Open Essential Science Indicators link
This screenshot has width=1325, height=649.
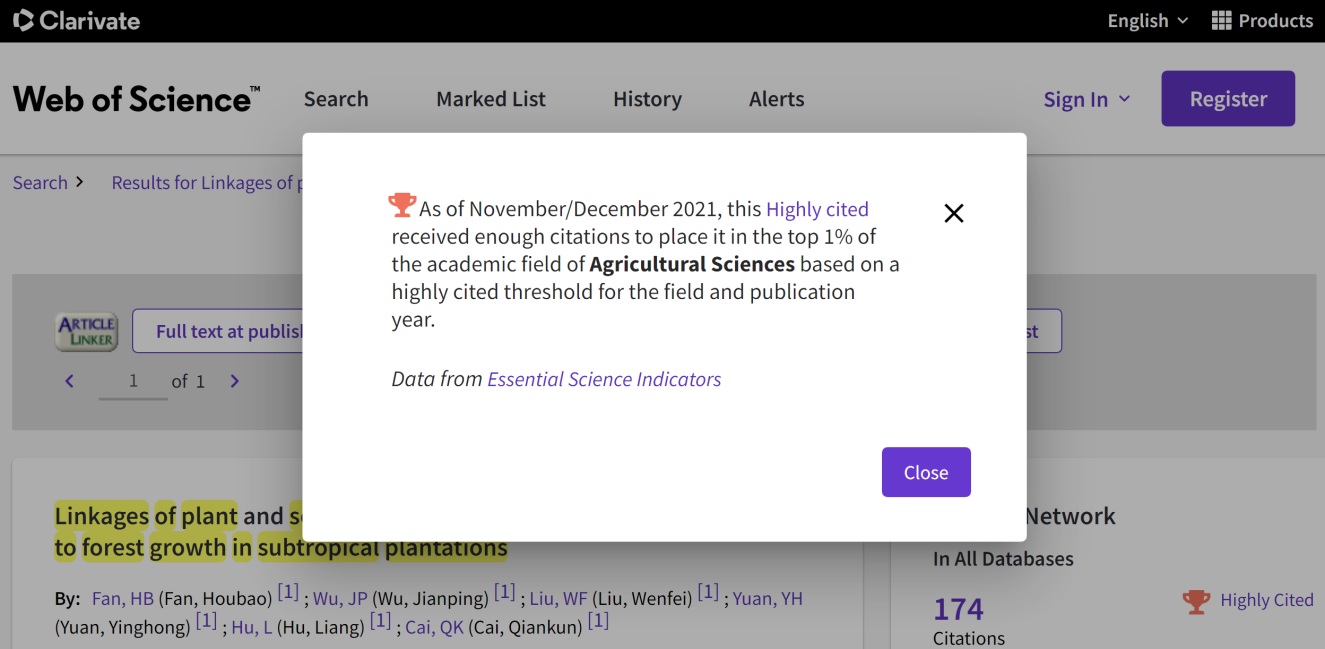[604, 379]
